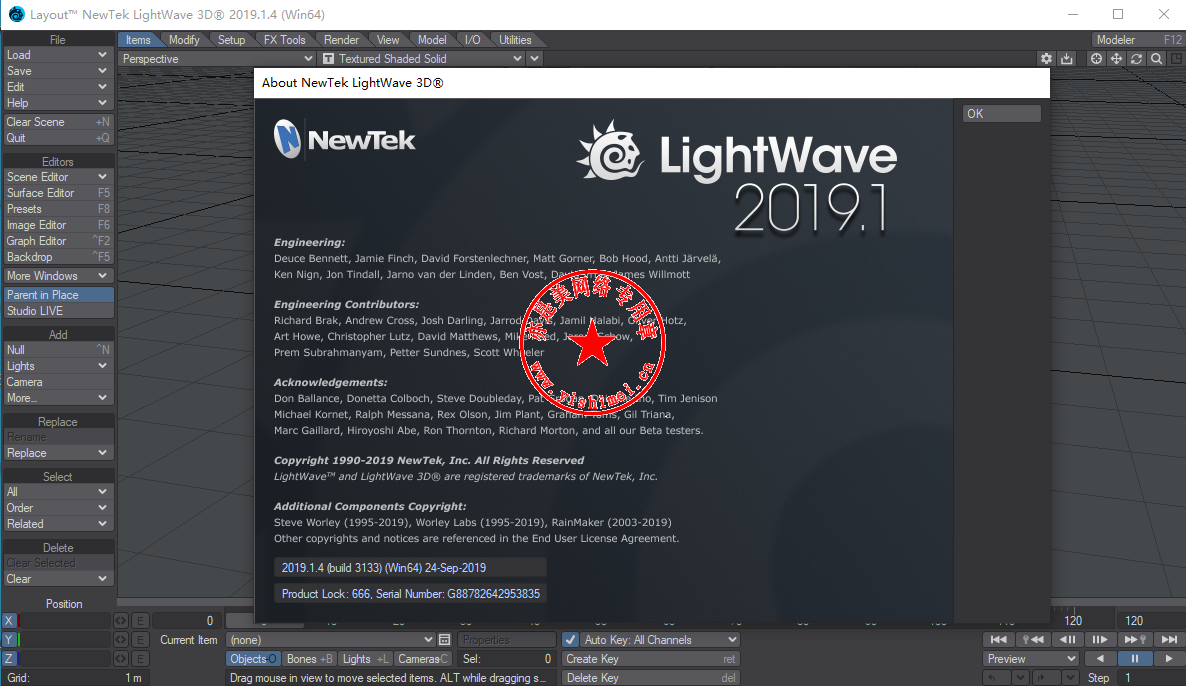
Task: Open the FX Tools tab
Action: click(x=284, y=39)
